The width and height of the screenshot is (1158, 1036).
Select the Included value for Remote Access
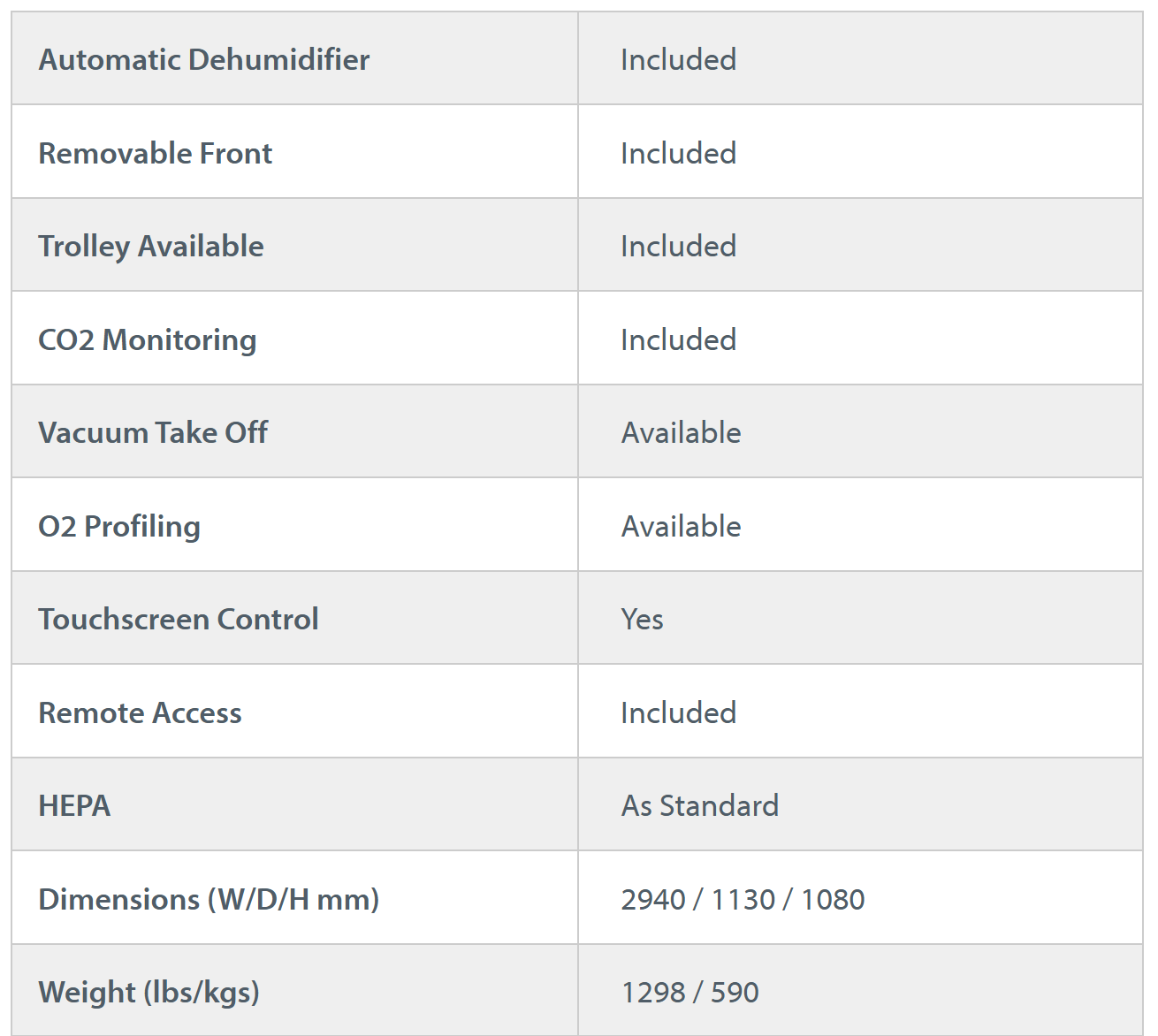tap(678, 712)
